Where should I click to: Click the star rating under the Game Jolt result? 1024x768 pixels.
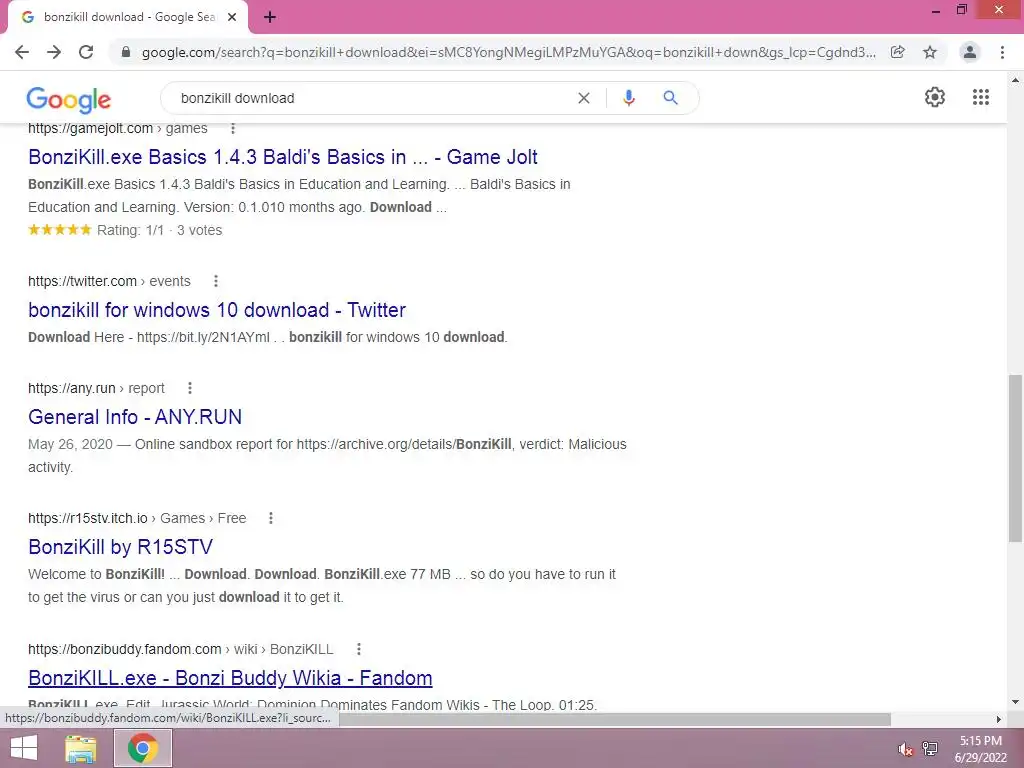coord(59,230)
